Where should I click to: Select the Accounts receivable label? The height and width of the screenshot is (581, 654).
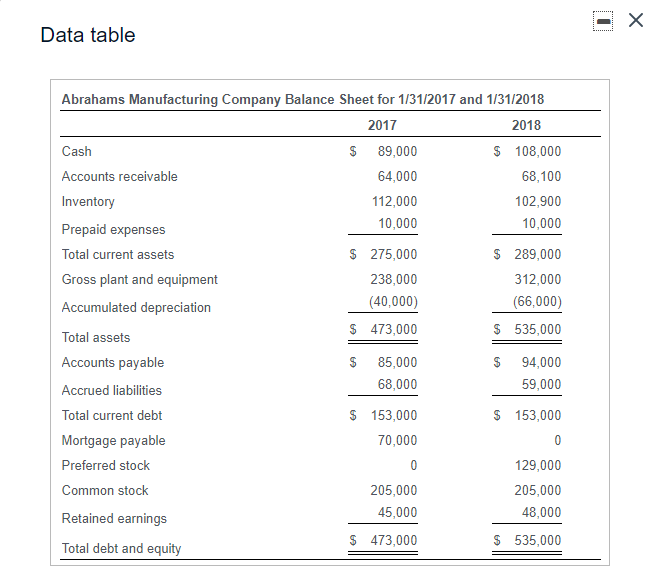[120, 176]
